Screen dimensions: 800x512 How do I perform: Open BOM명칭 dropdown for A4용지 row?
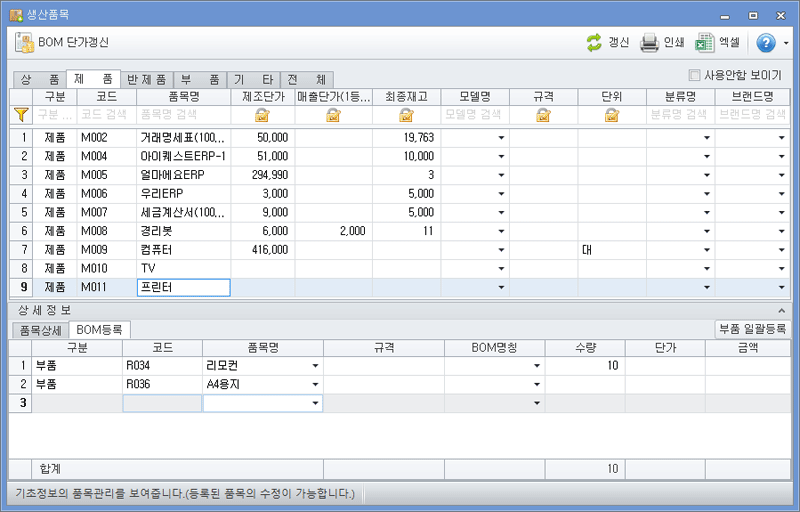pos(537,384)
